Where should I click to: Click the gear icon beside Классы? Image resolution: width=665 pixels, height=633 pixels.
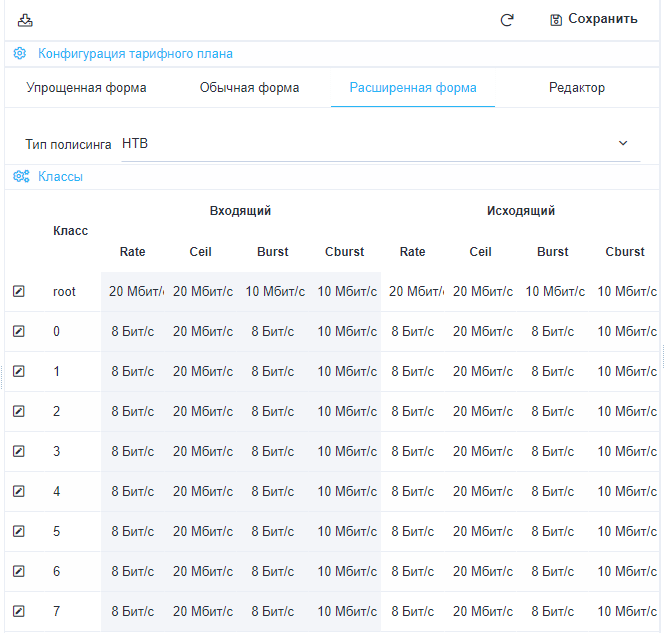[20, 177]
